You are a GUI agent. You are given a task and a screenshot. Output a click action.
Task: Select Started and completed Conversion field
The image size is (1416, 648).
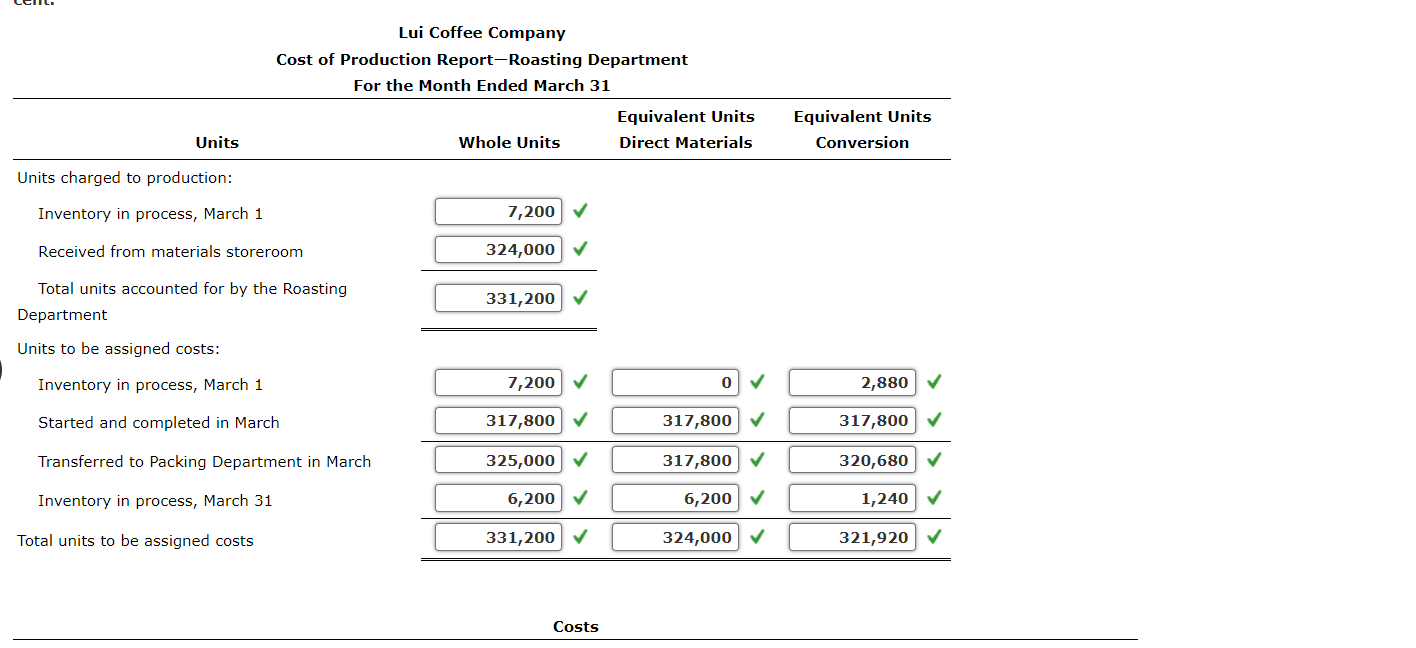click(852, 420)
